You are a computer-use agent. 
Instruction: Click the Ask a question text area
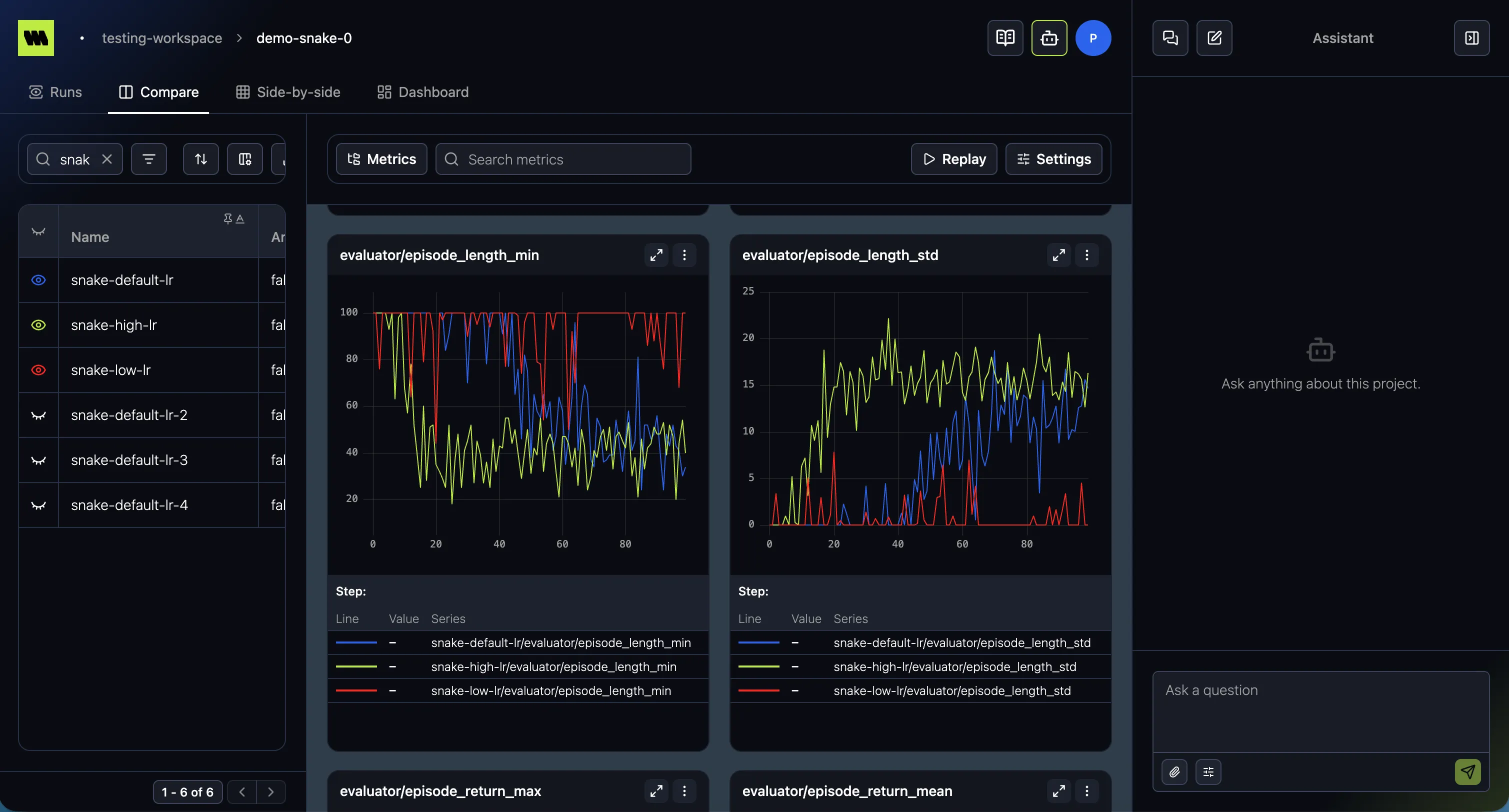tap(1320, 711)
